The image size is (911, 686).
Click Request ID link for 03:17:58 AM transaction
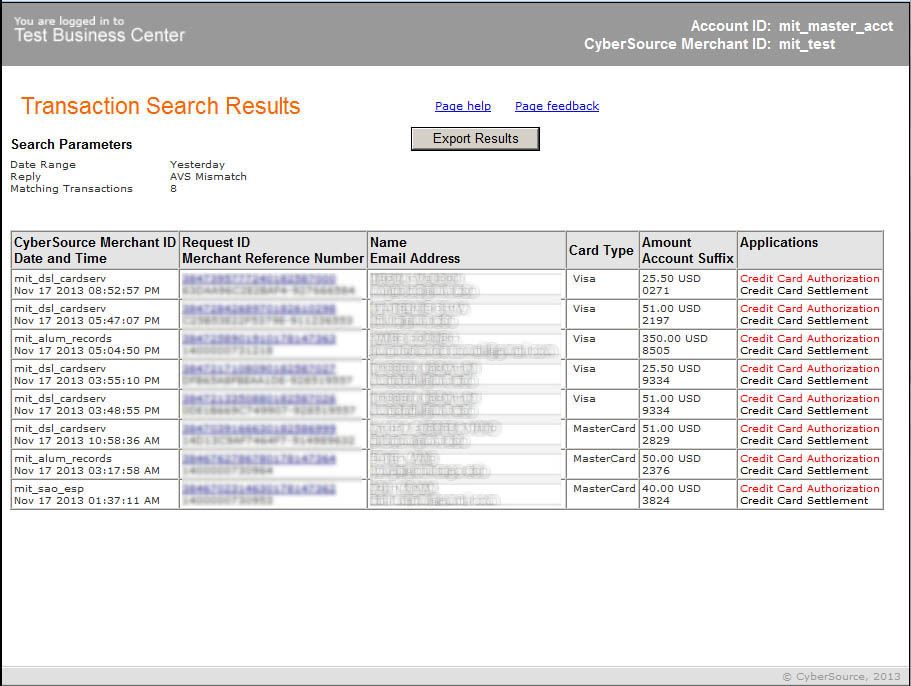pos(259,459)
